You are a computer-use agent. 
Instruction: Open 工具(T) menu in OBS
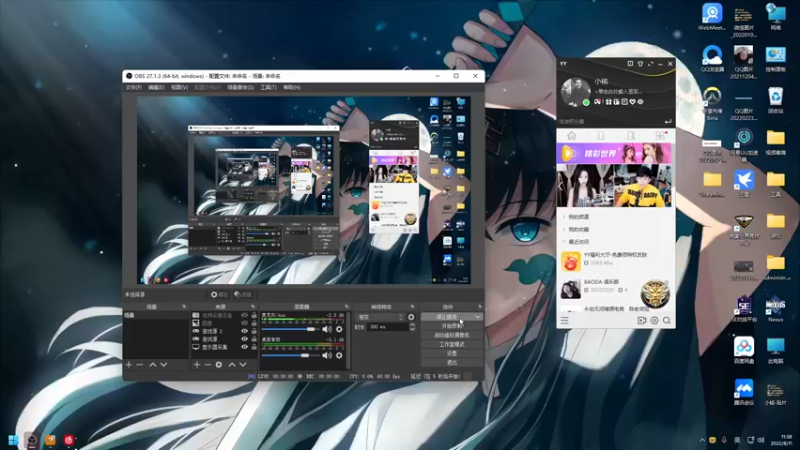(x=268, y=88)
